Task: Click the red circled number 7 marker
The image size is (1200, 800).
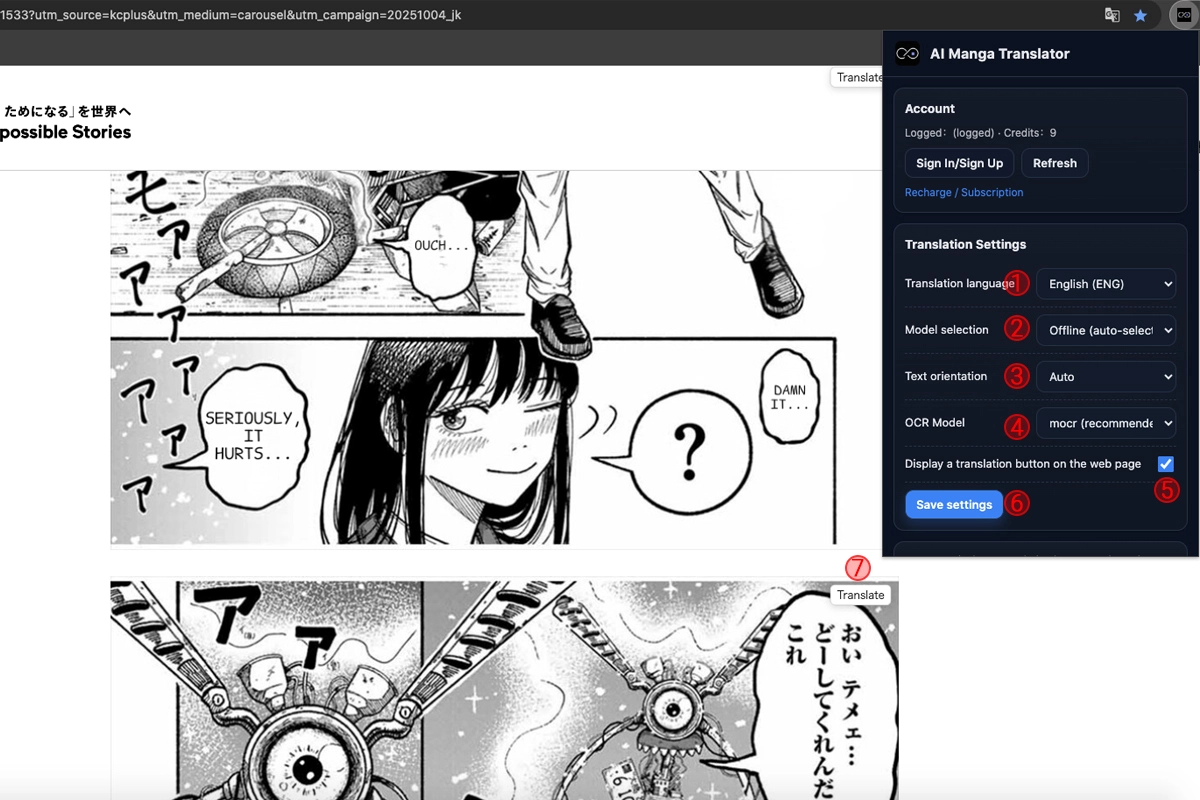Action: pyautogui.click(x=858, y=568)
